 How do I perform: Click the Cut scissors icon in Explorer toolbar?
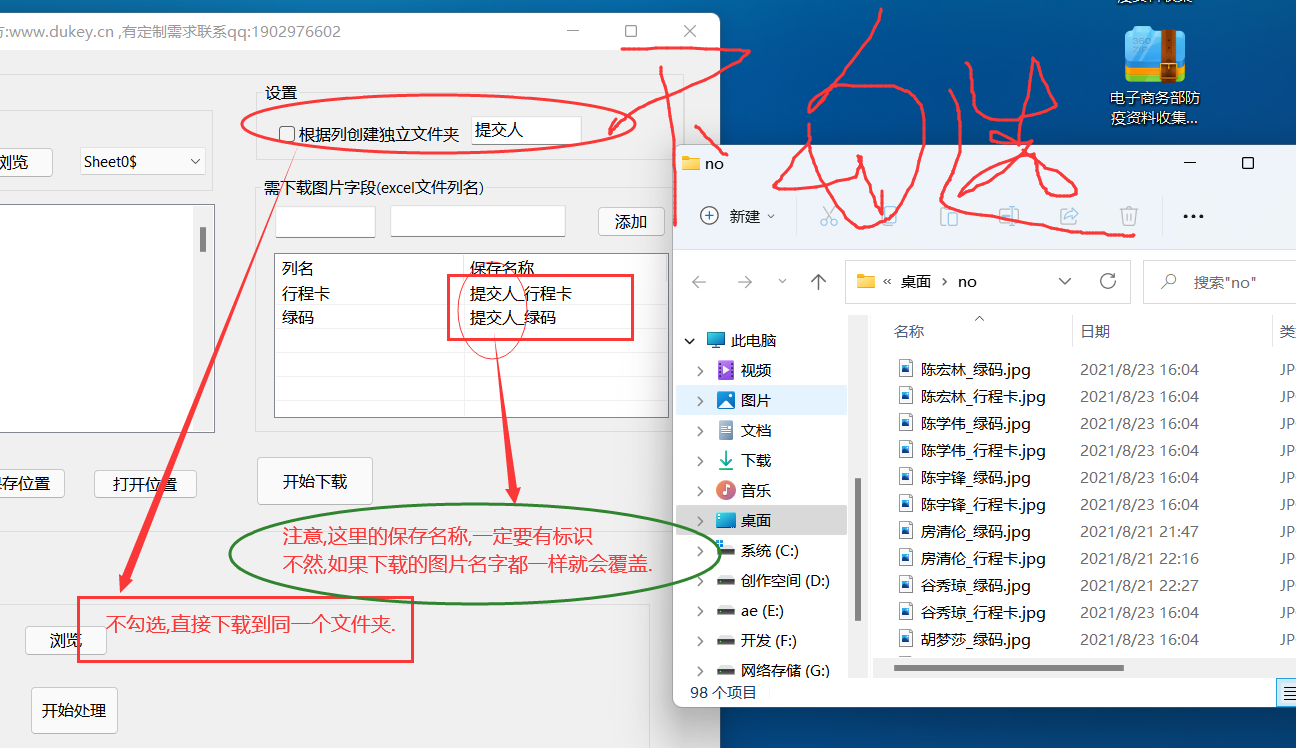coord(829,216)
